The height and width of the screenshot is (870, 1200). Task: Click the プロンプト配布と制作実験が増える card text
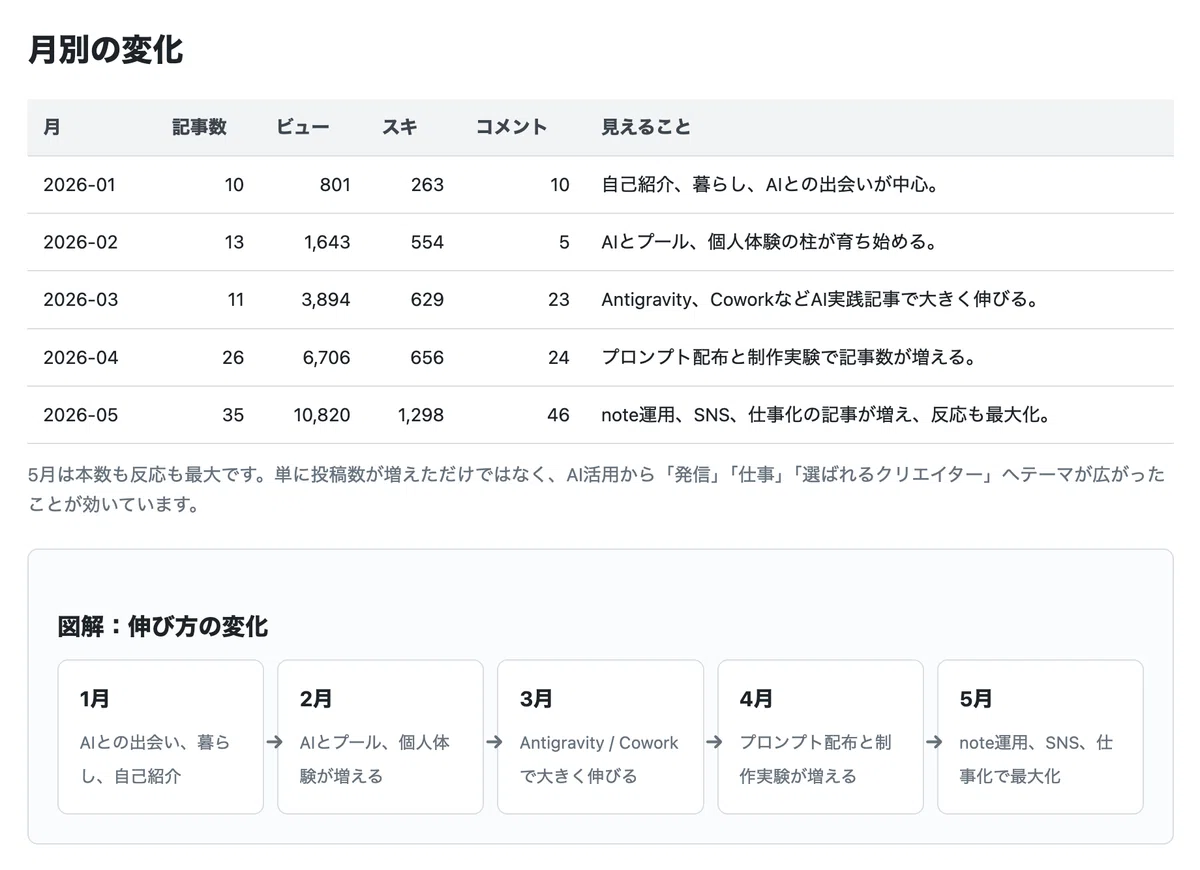coord(816,759)
